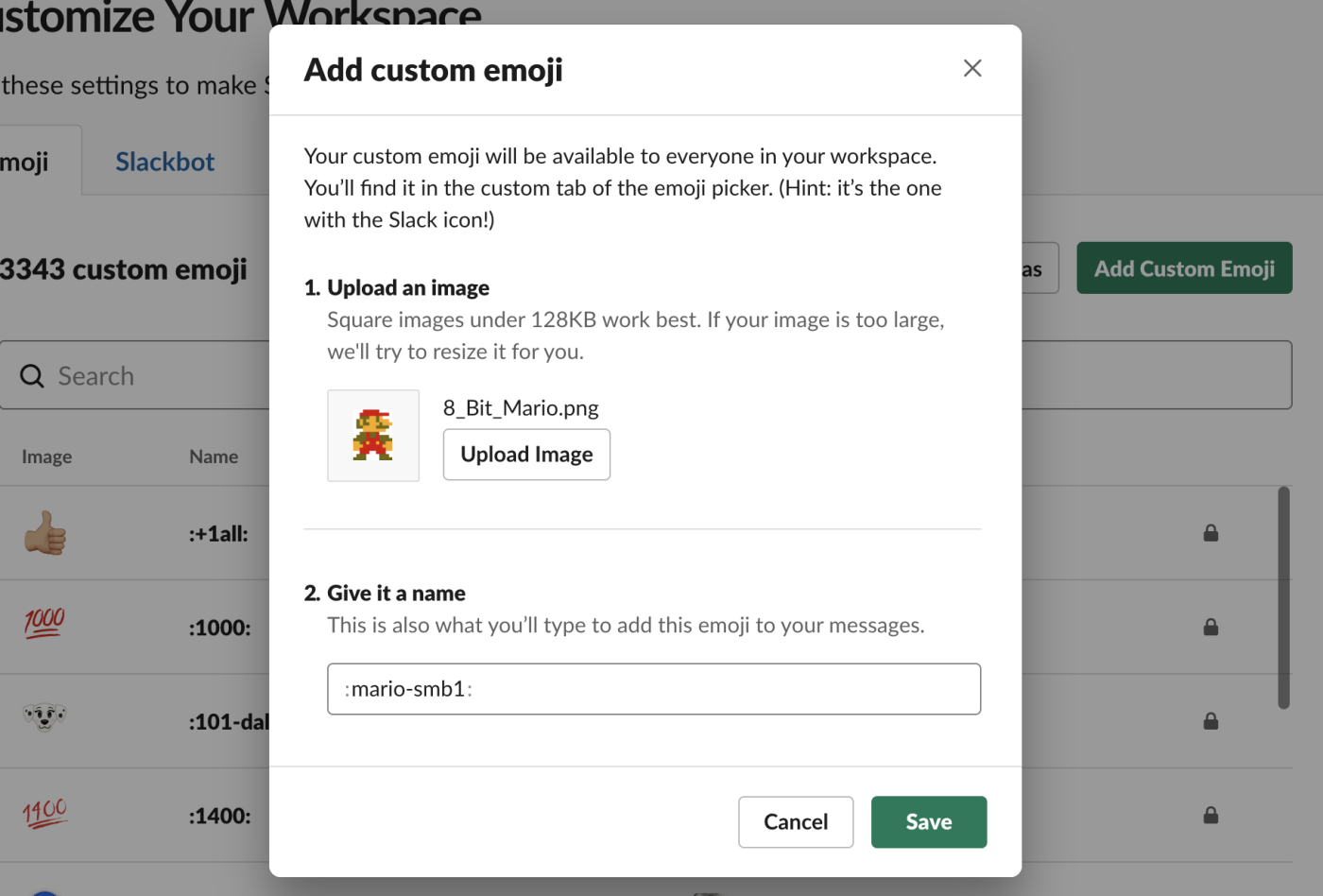Click the lock icon next to :+1all:

(1211, 533)
